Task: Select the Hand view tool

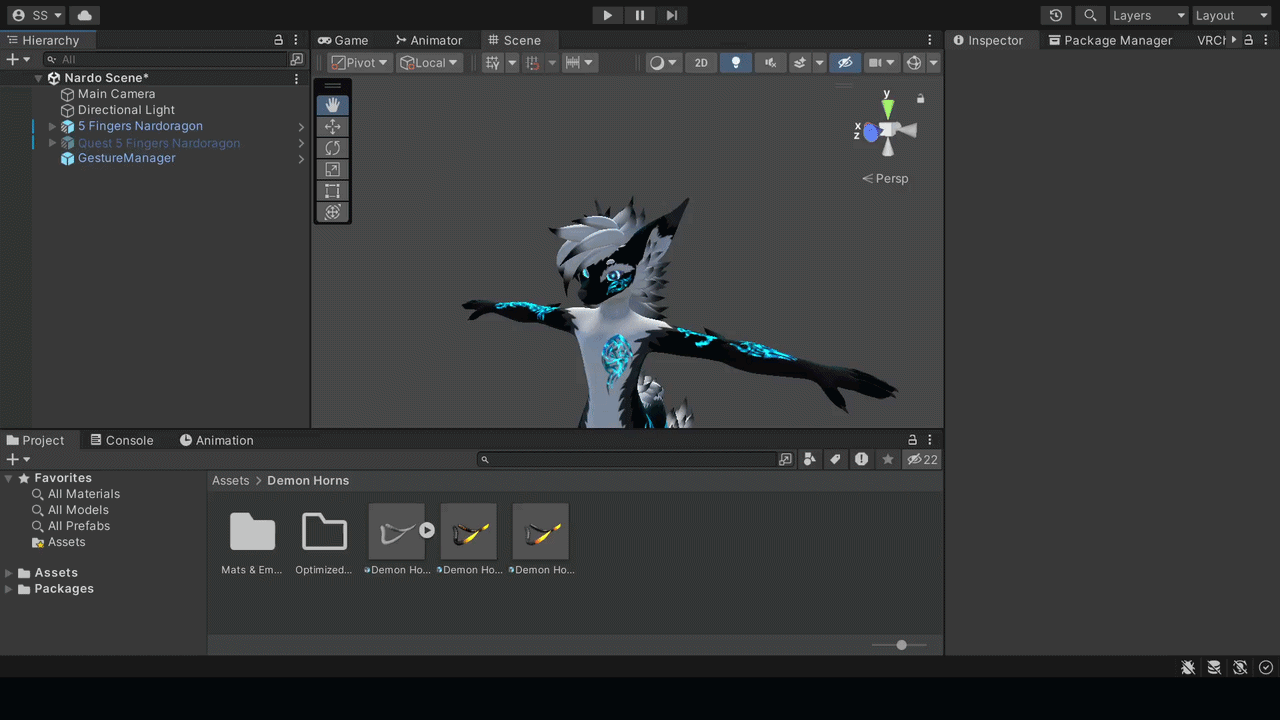Action: pyautogui.click(x=333, y=105)
